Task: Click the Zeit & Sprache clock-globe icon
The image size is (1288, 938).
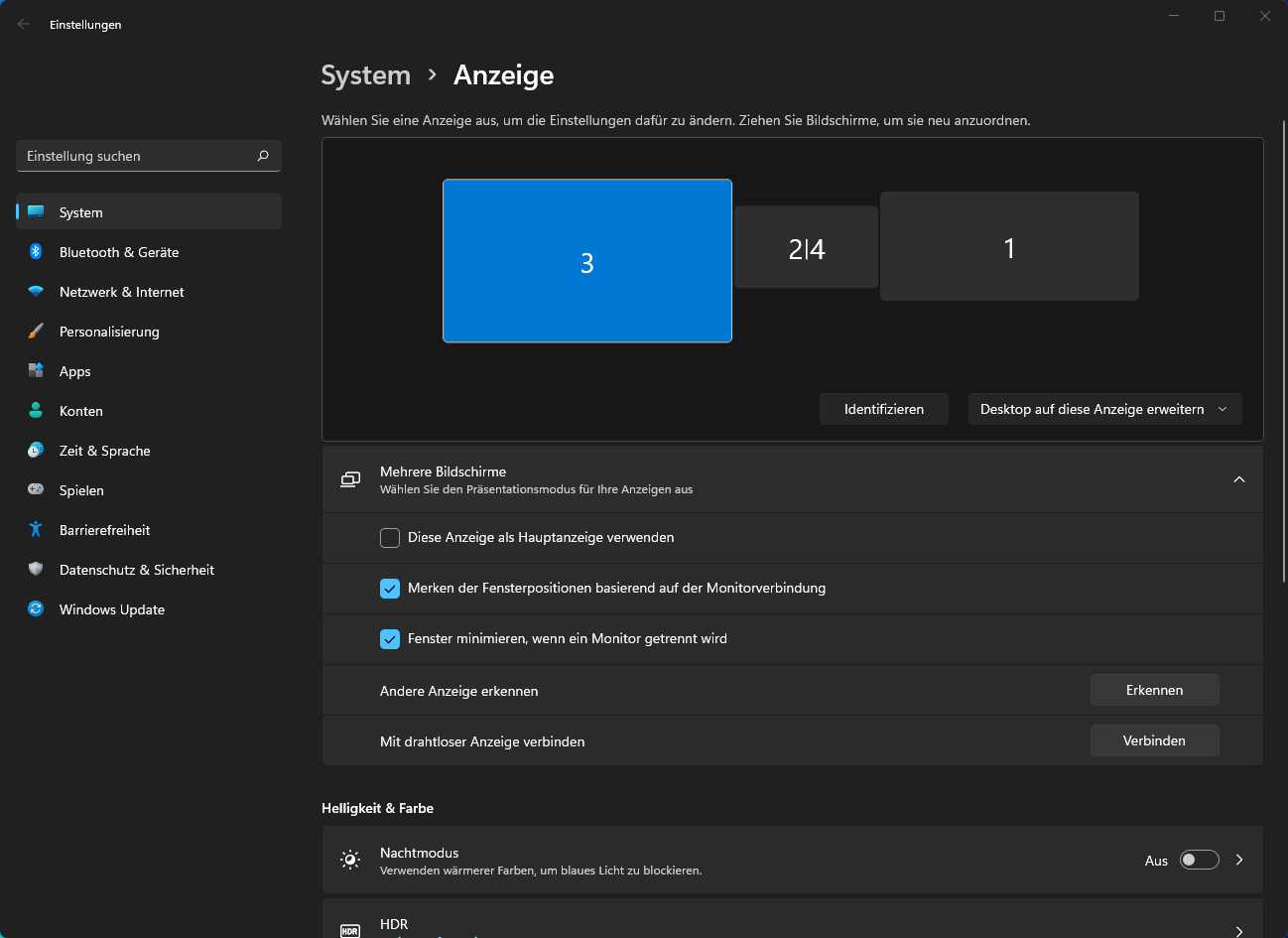Action: (x=36, y=450)
